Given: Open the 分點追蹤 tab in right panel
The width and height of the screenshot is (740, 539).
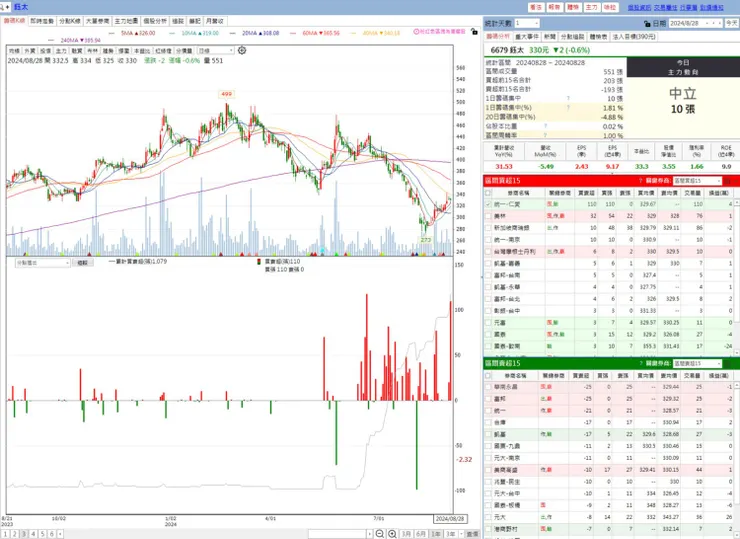Looking at the screenshot, I should click(572, 36).
